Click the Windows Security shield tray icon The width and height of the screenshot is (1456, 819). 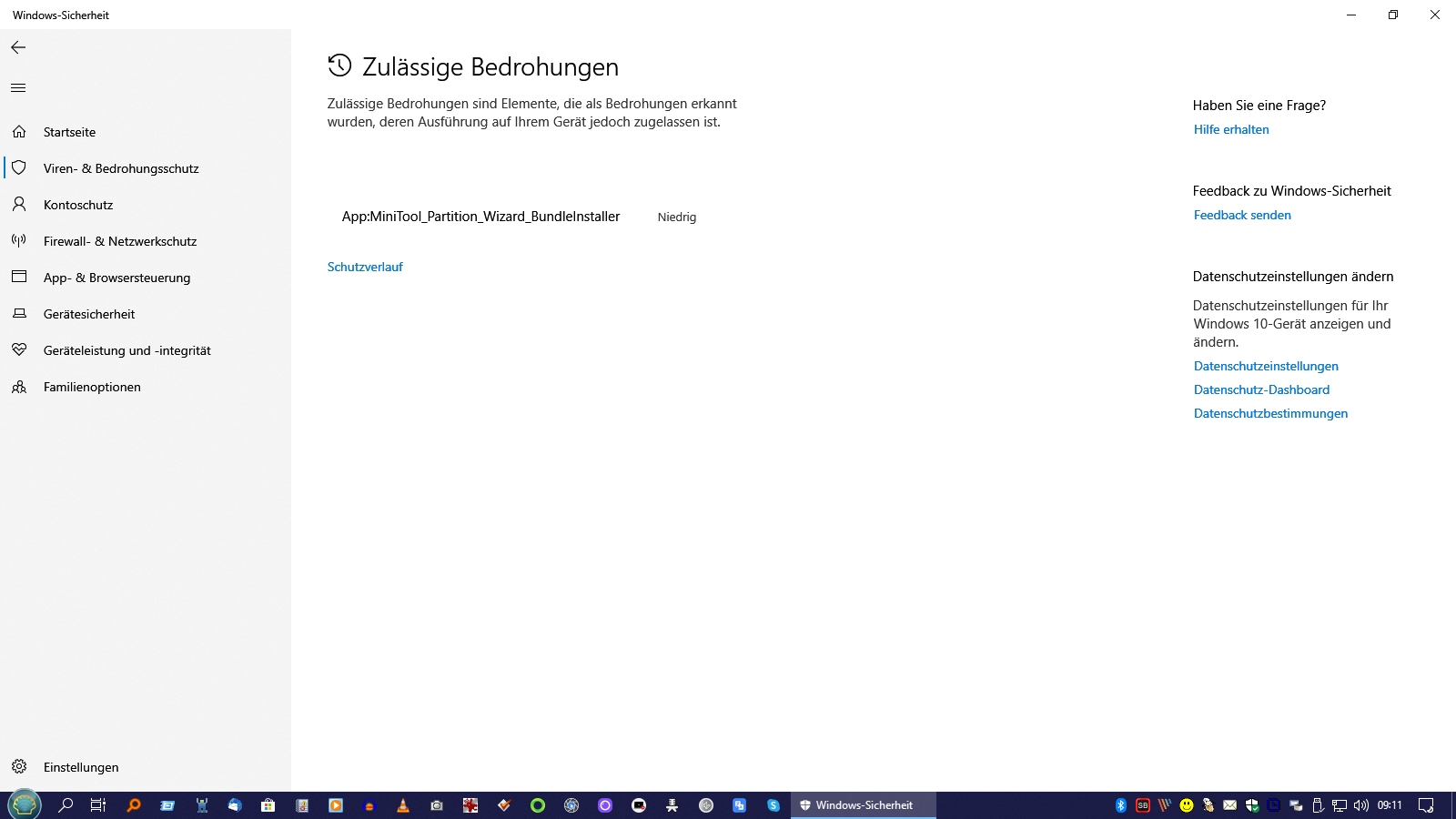coord(1252,805)
